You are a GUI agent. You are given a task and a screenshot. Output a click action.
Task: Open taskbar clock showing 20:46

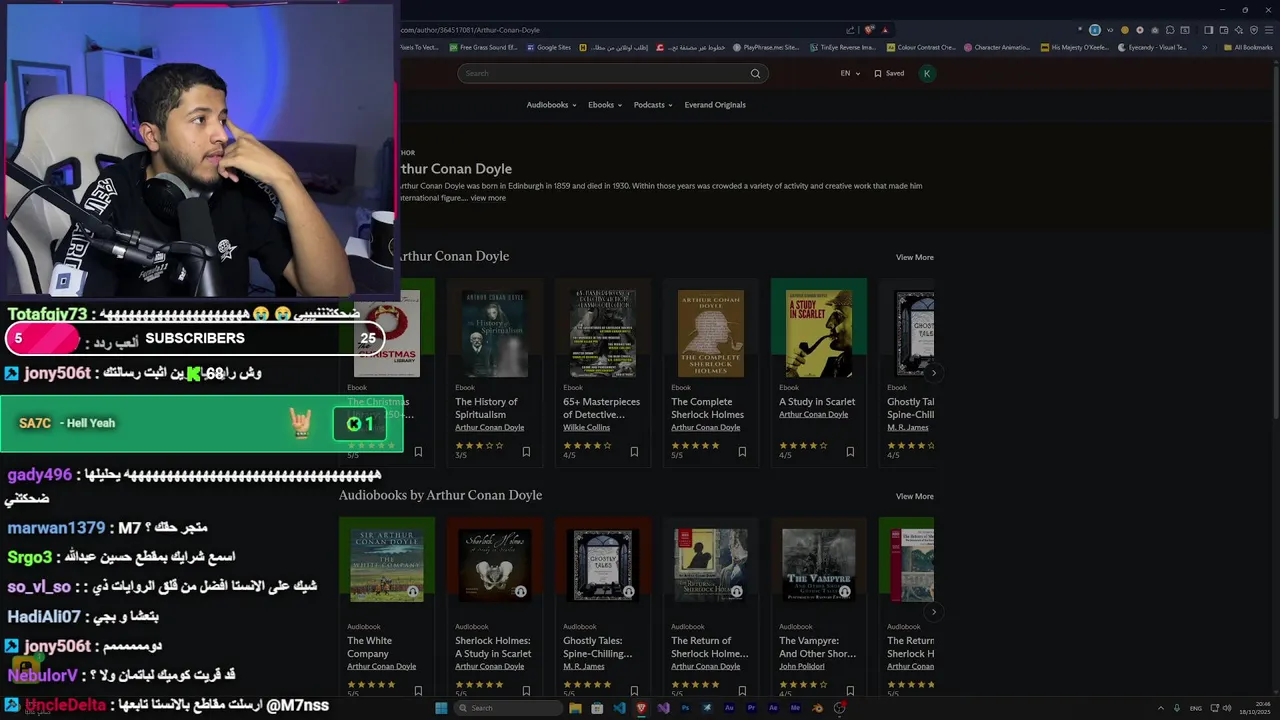tap(1257, 708)
